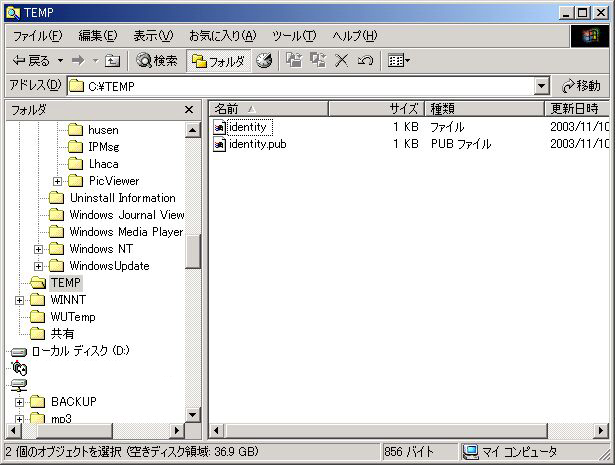The height and width of the screenshot is (465, 615).
Task: Expand the Windows NT folder node
Action: tap(38, 249)
